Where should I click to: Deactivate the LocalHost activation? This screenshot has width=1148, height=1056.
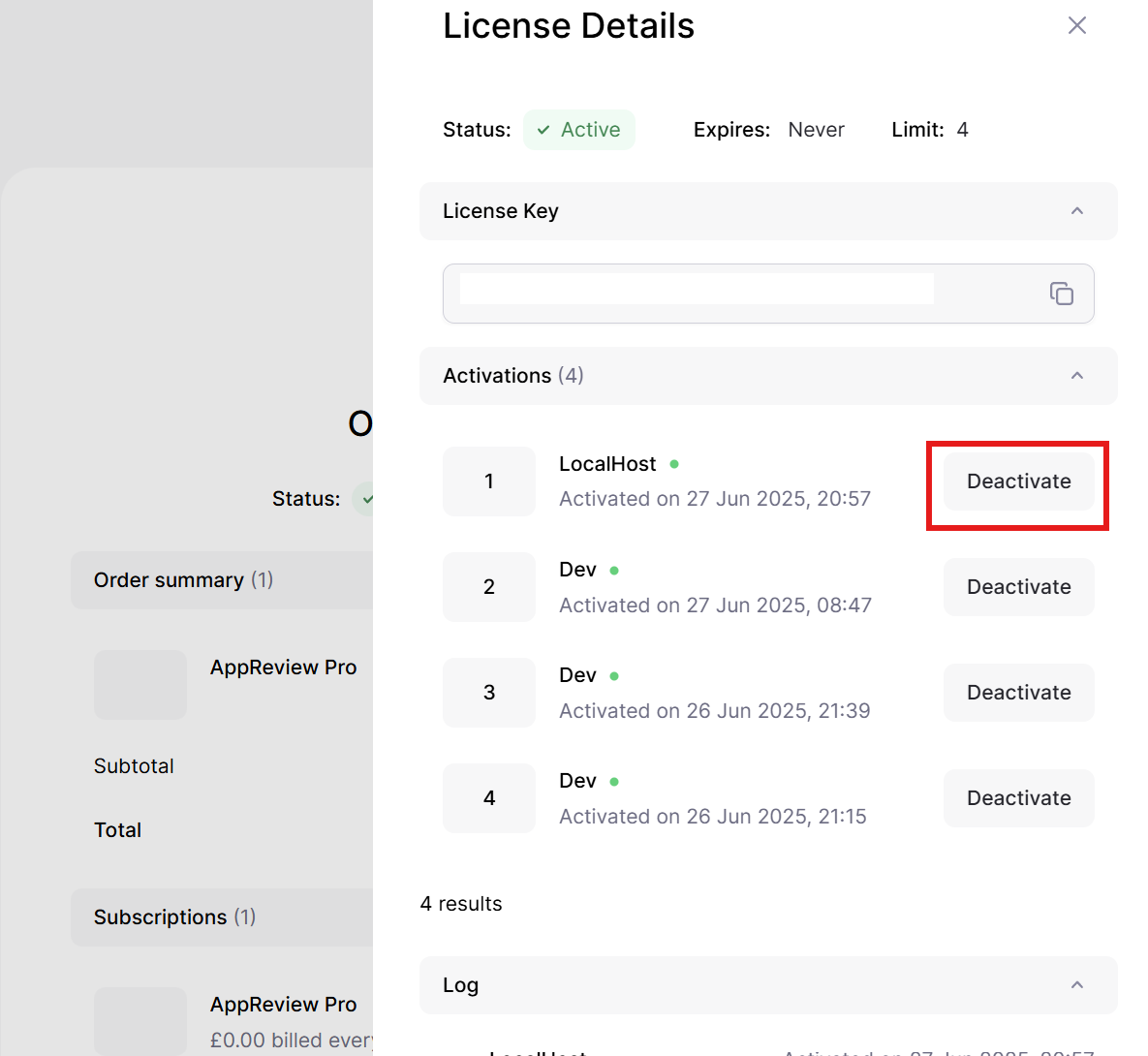click(x=1018, y=481)
